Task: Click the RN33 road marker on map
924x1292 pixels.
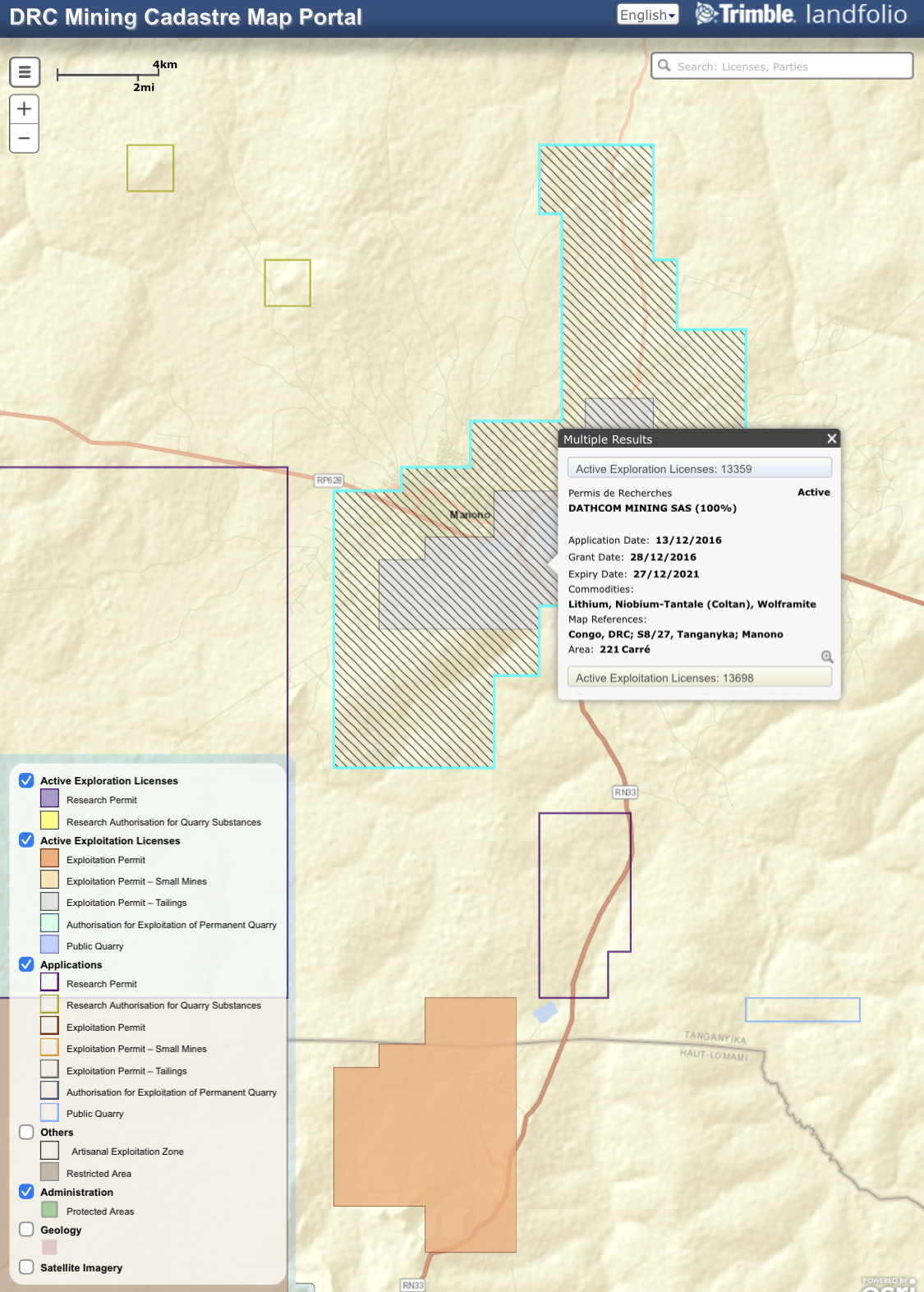Action: tap(625, 792)
